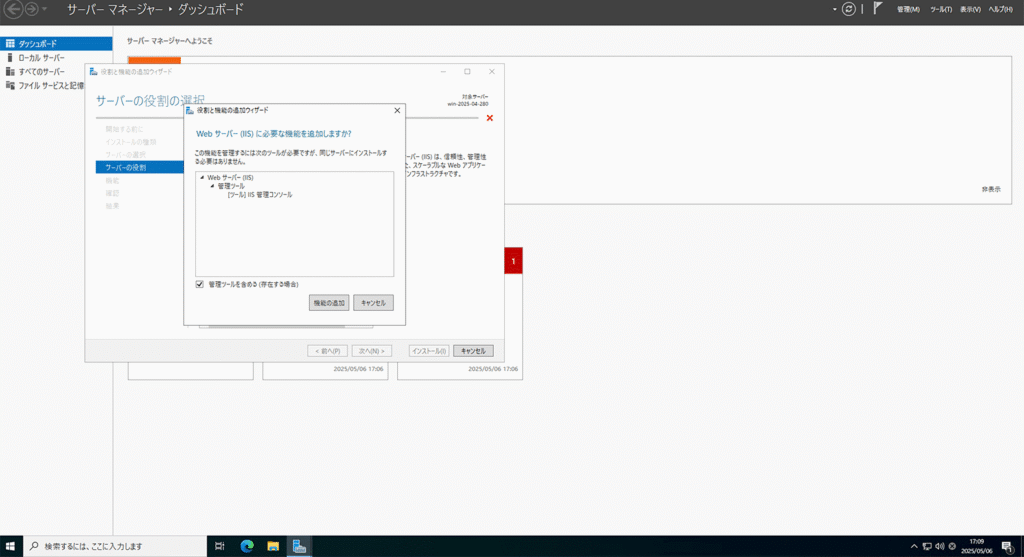
Task: Click the forward arrow in Server Manager header
Action: pyautogui.click(x=31, y=9)
